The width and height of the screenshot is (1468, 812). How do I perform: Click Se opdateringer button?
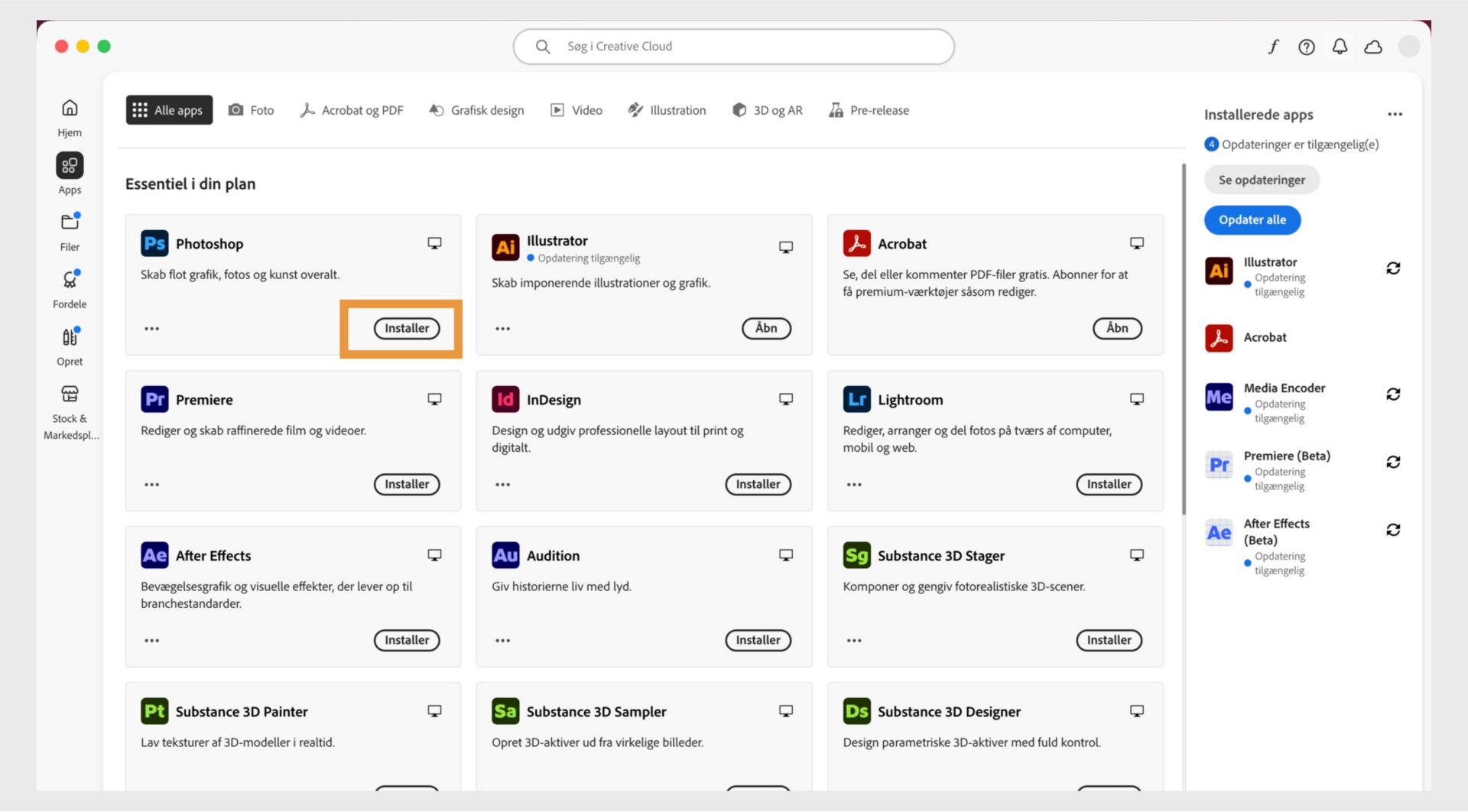coord(1262,180)
